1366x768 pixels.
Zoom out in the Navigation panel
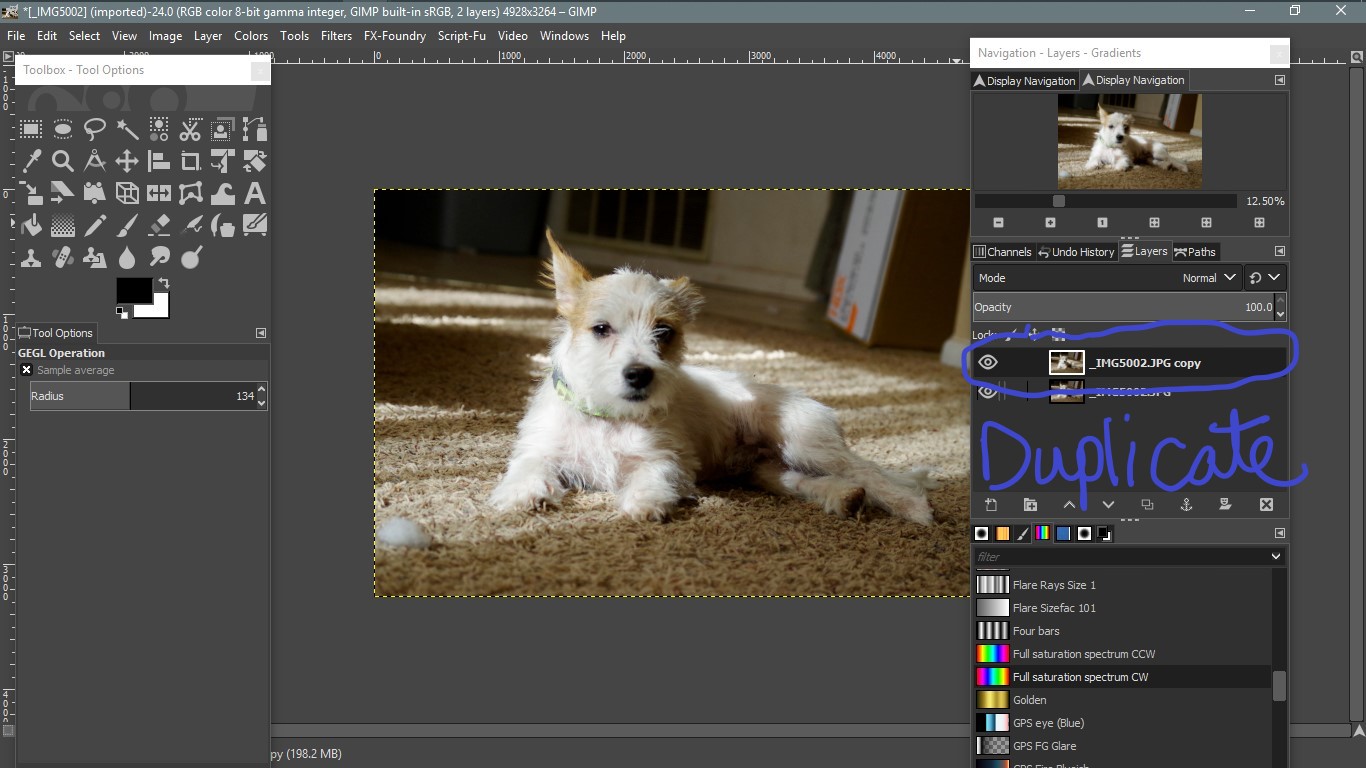coord(998,222)
